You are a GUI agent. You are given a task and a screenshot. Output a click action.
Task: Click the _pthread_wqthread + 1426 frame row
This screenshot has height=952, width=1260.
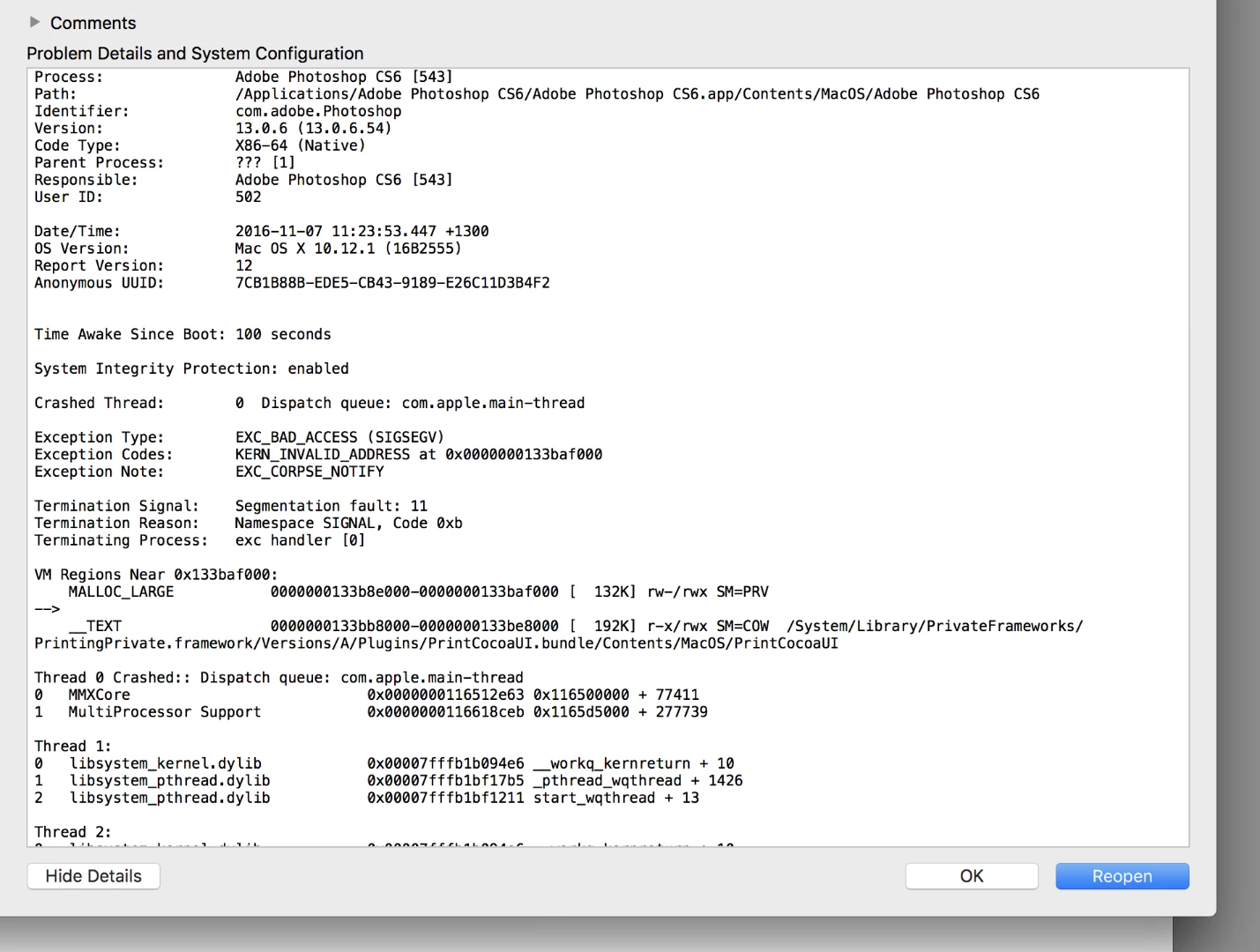389,782
